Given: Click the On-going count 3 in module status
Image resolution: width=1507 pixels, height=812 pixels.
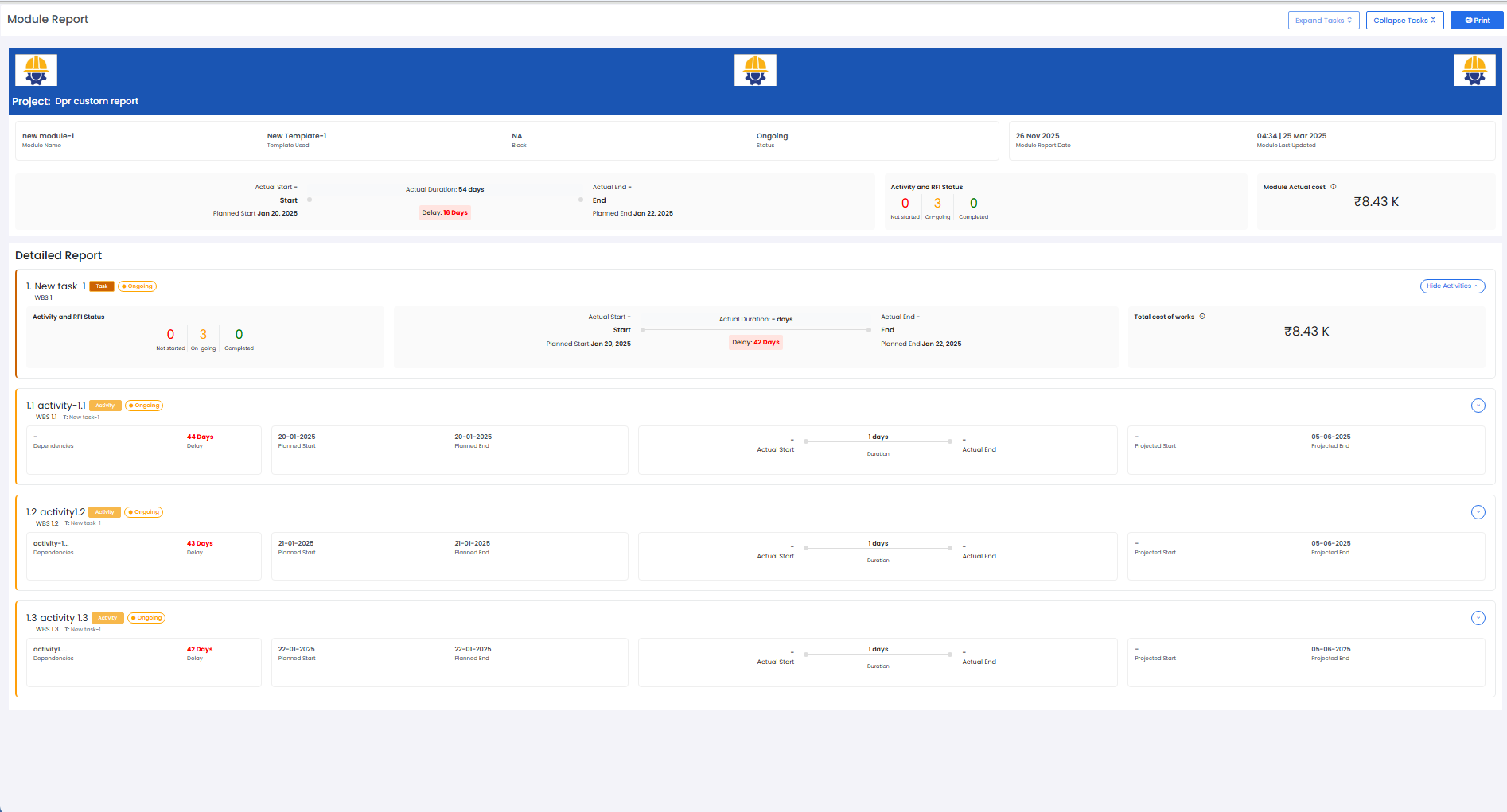Looking at the screenshot, I should (937, 204).
